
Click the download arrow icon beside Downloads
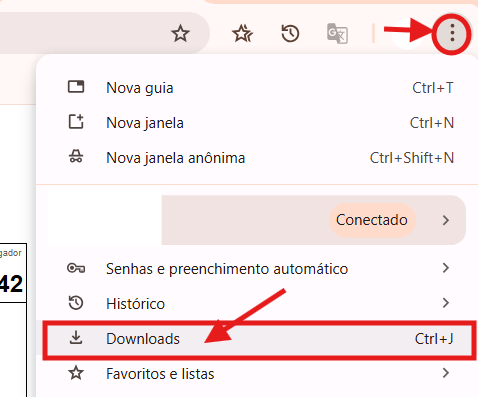point(76,338)
